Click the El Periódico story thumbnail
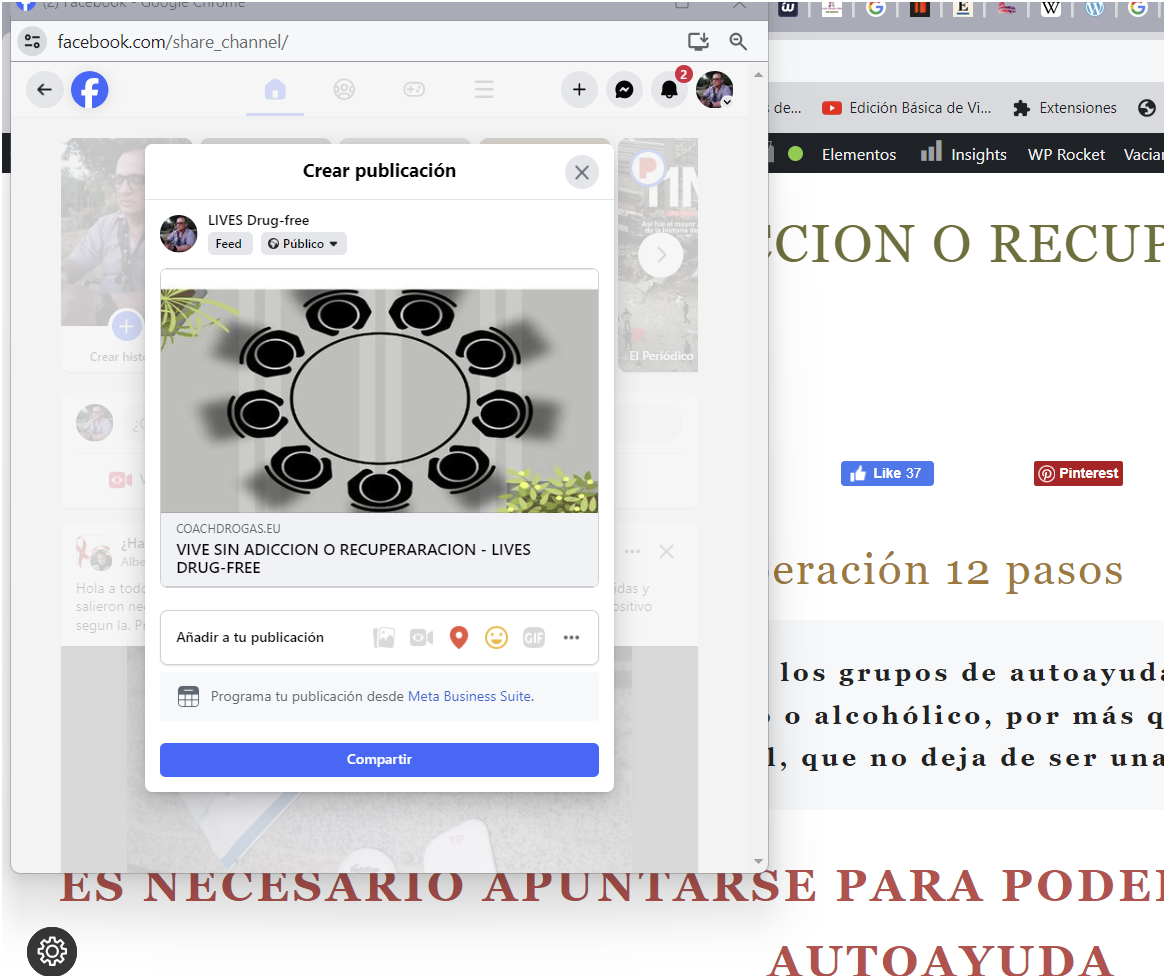Image resolution: width=1166 pixels, height=978 pixels. pyautogui.click(x=658, y=255)
